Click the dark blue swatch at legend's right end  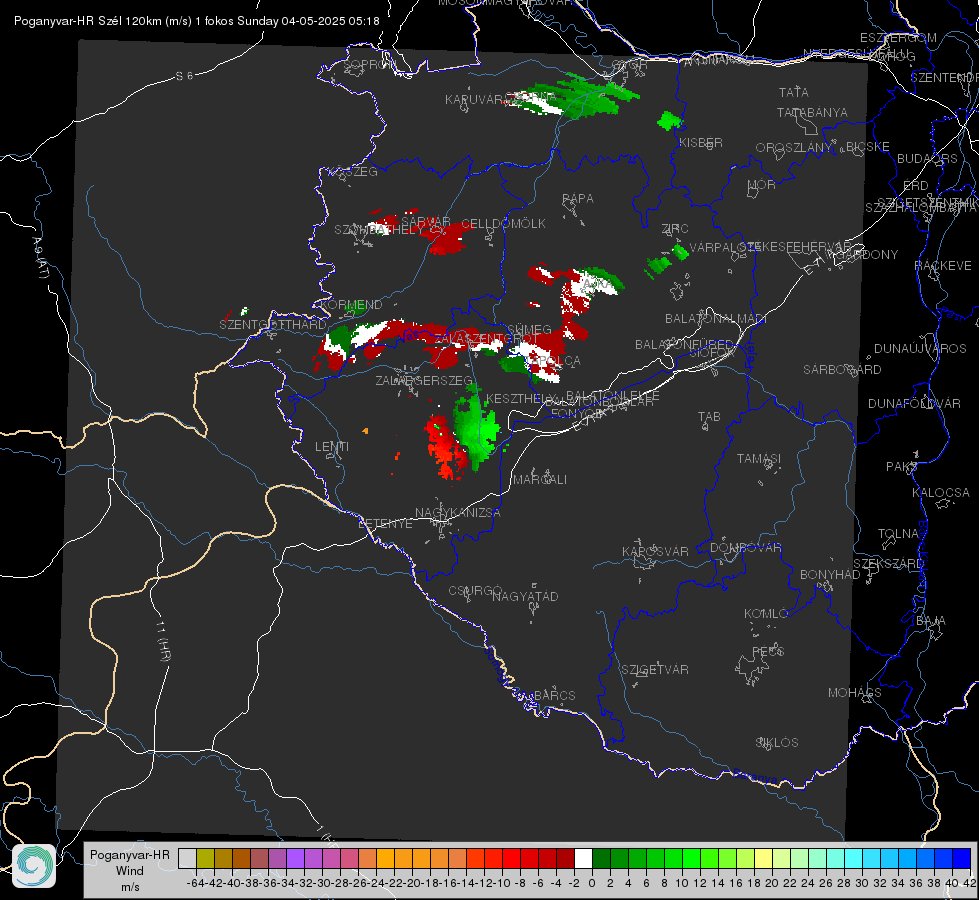(x=962, y=858)
